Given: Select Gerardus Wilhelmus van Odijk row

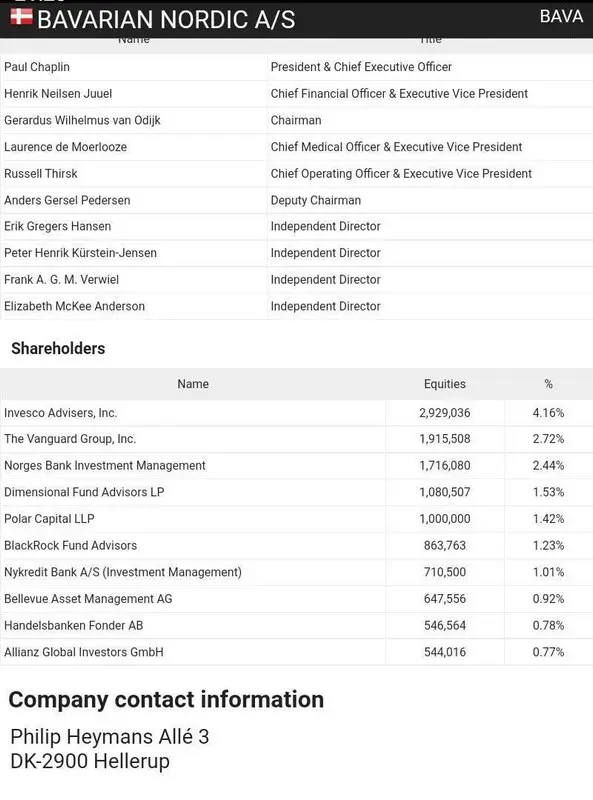Looking at the screenshot, I should point(296,120).
